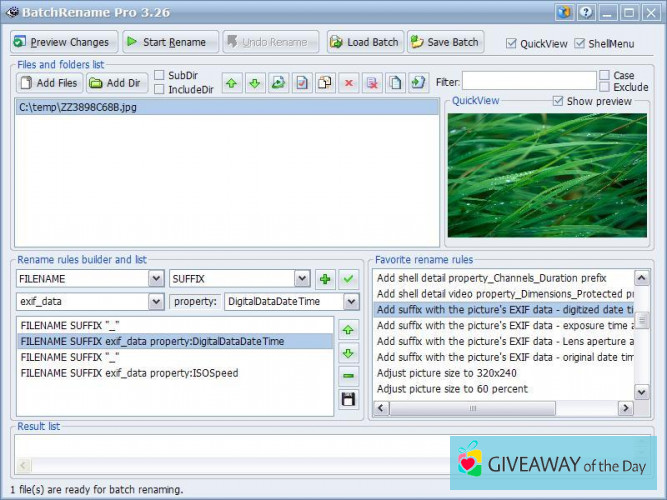Toggle the SubDir checkbox
This screenshot has width=667, height=500.
(x=160, y=75)
